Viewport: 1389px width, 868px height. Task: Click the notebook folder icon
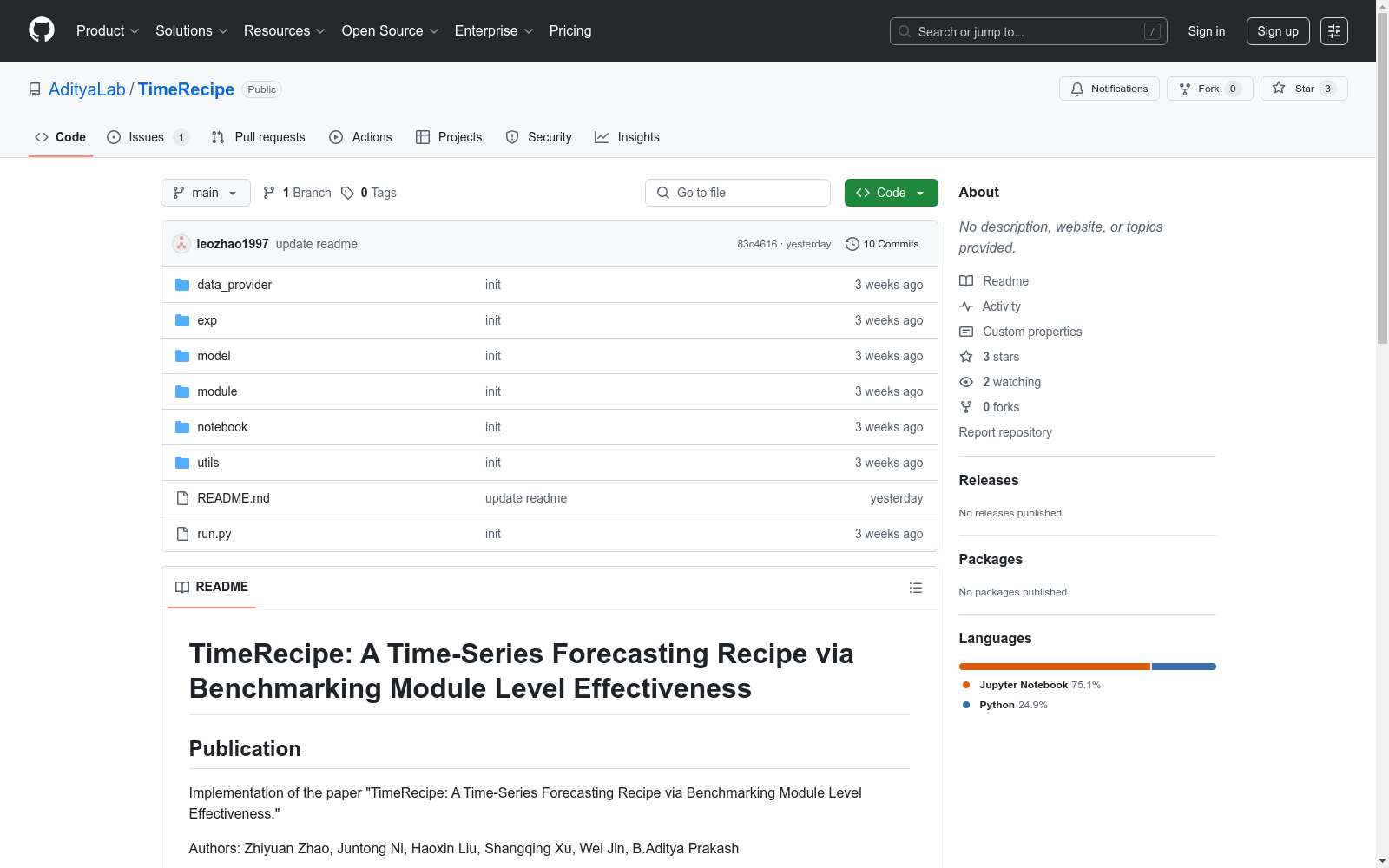(182, 427)
